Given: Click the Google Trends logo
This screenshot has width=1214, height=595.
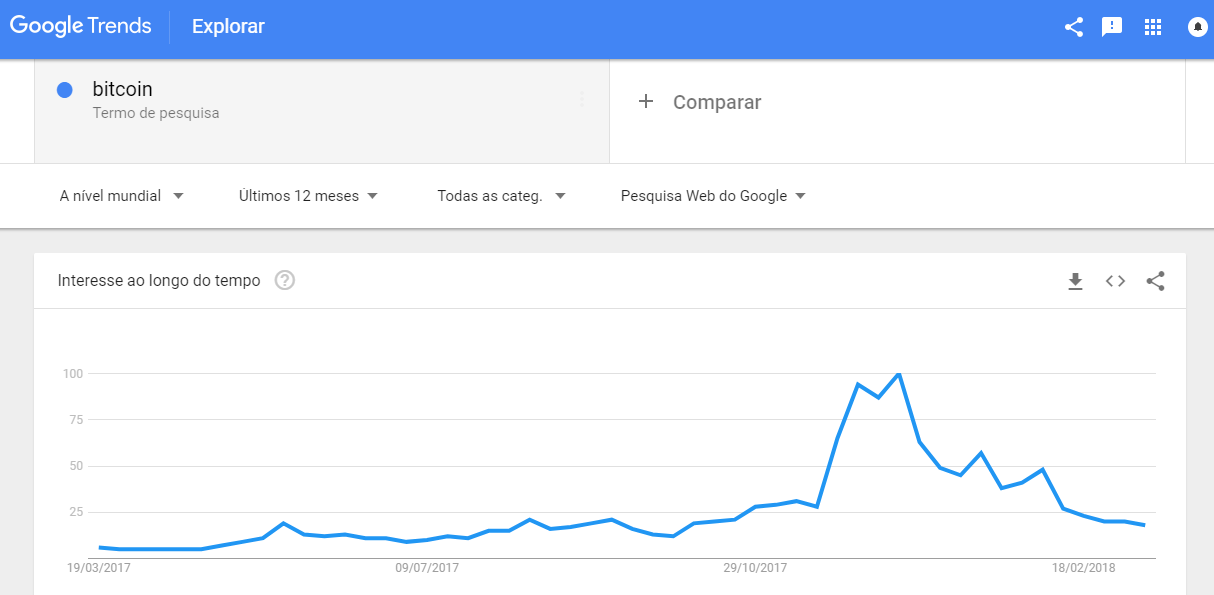Looking at the screenshot, I should 80,26.
